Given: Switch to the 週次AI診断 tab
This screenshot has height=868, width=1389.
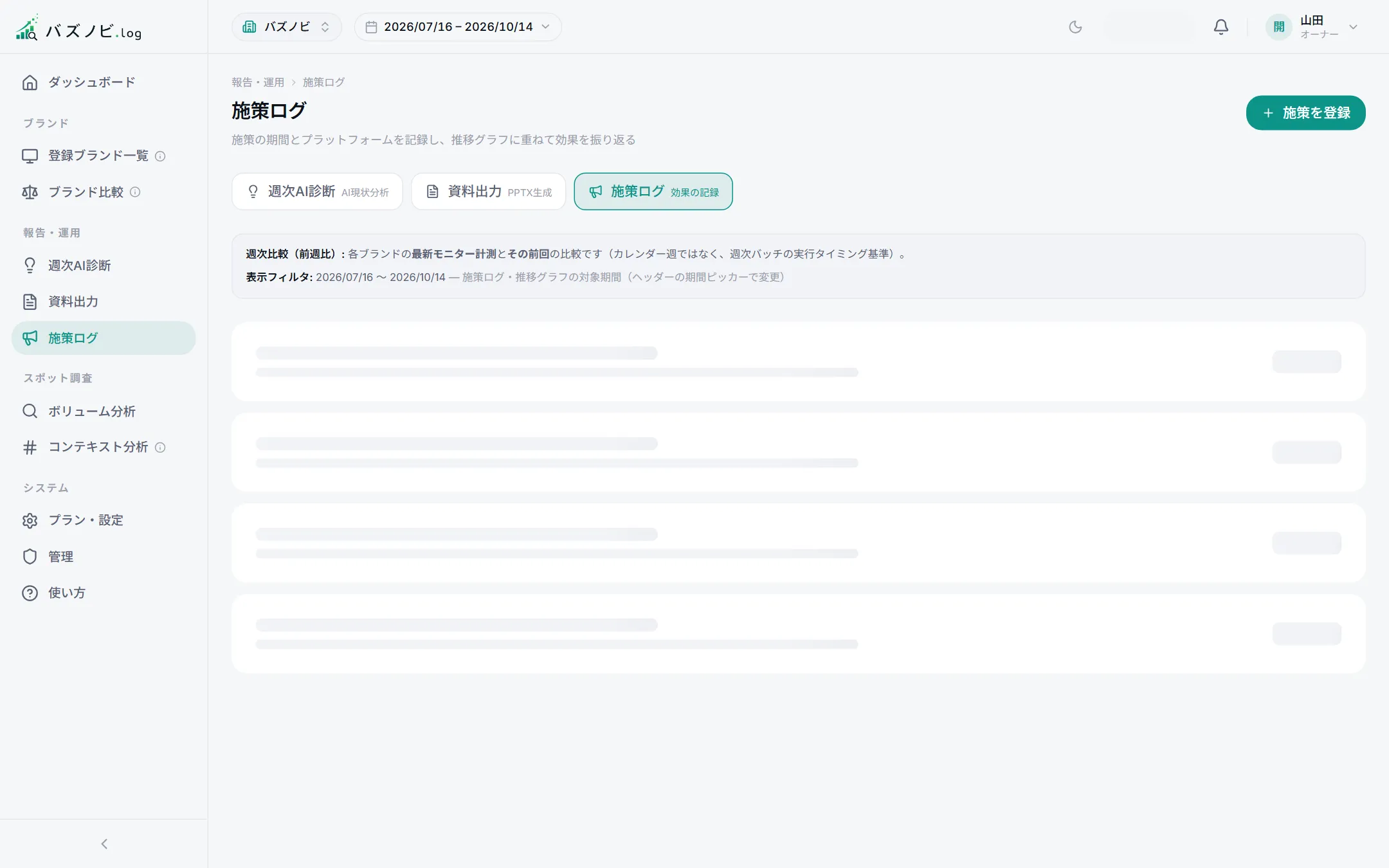Looking at the screenshot, I should [317, 192].
